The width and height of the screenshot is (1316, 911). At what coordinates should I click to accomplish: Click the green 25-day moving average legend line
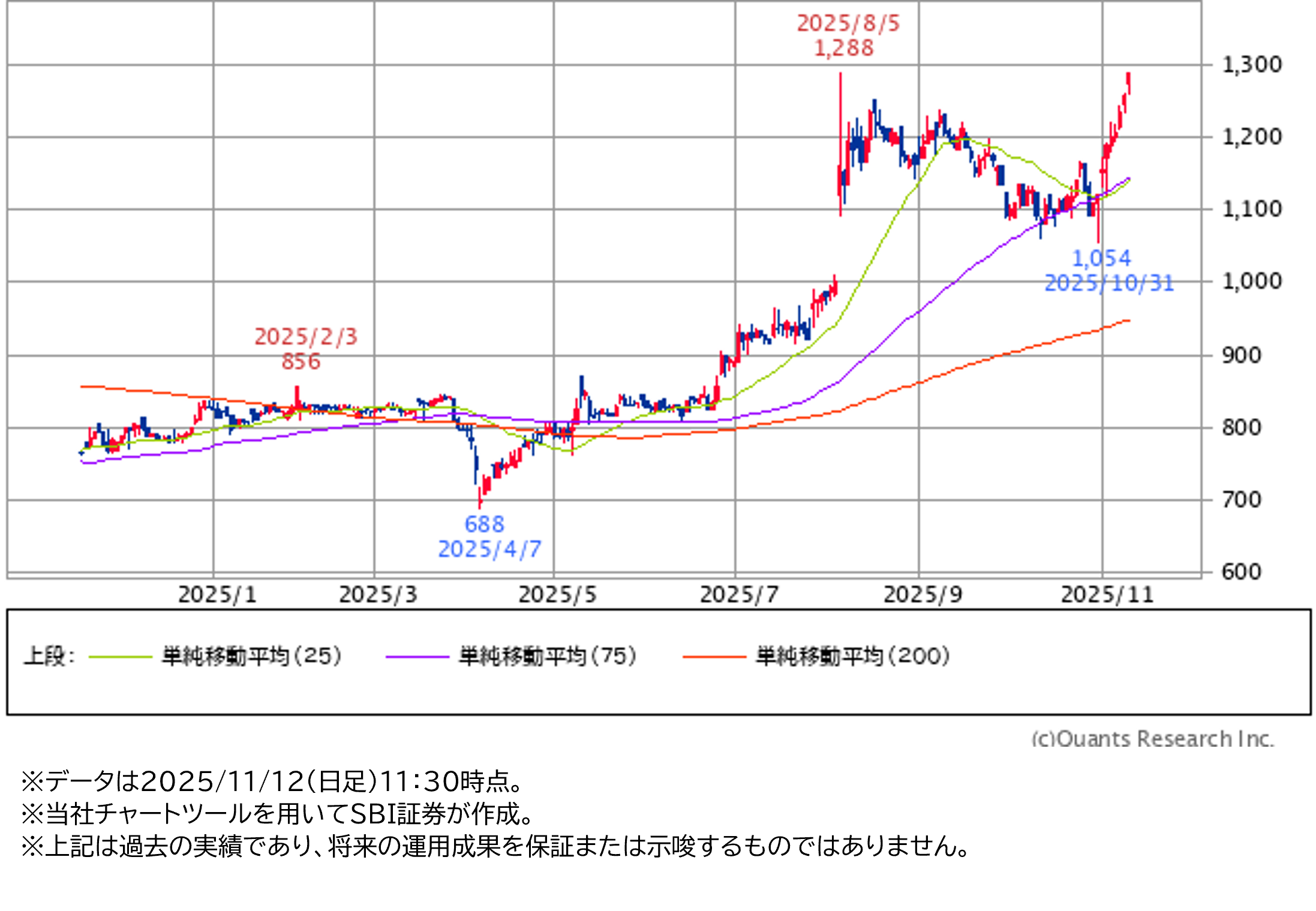click(x=120, y=657)
